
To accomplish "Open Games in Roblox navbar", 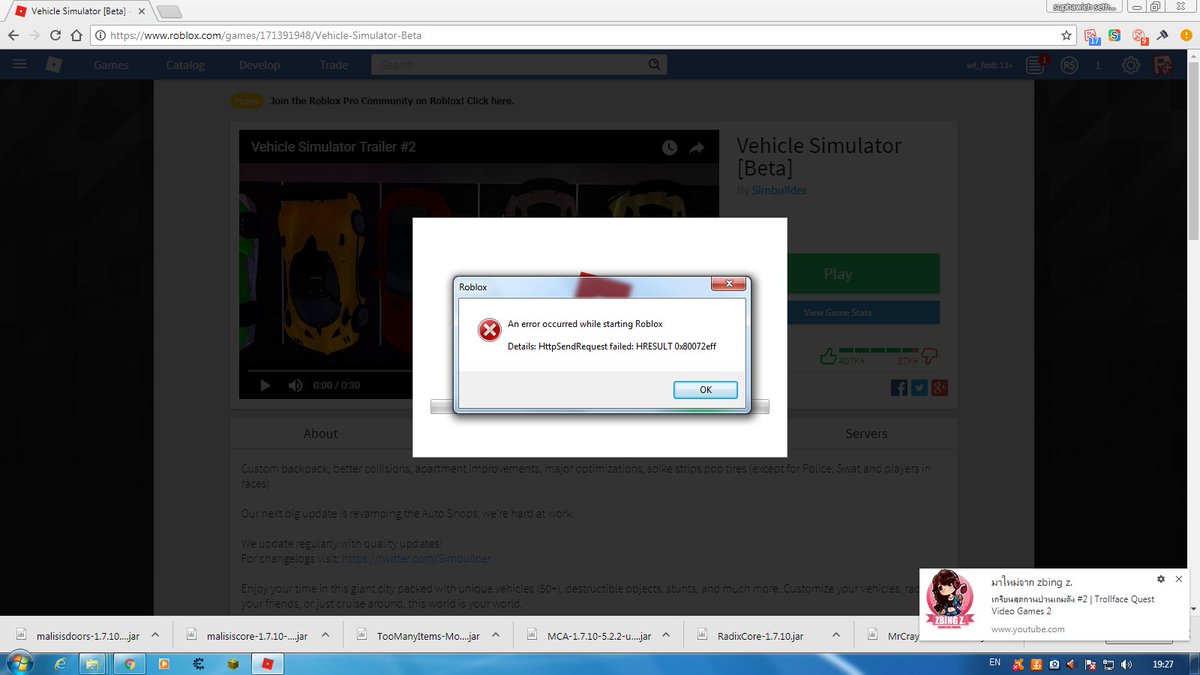I will pos(111,65).
